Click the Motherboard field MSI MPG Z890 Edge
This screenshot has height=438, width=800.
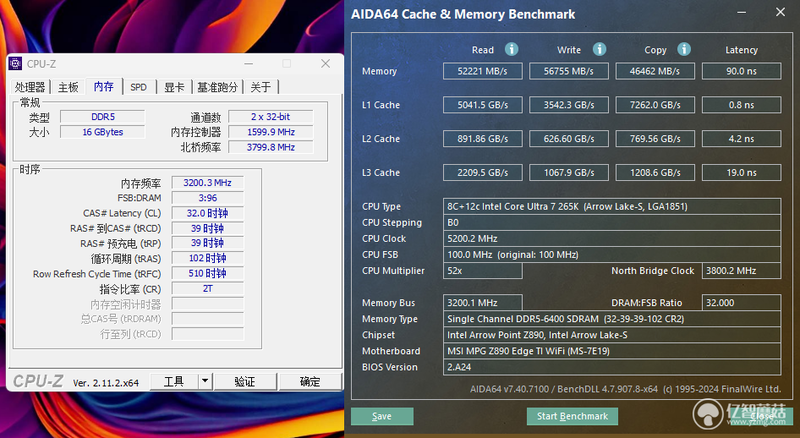(612, 351)
